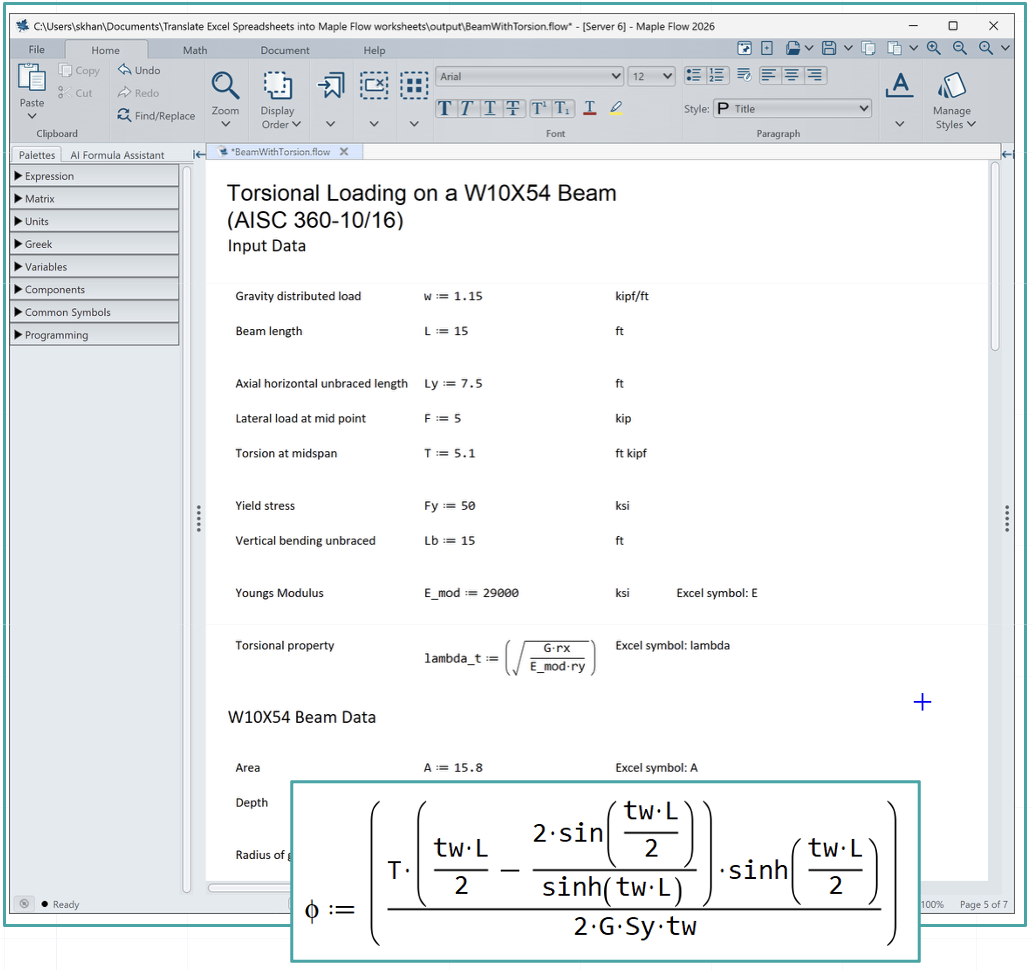The image size is (1032, 970).
Task: Open the Help ribbon tab
Action: pyautogui.click(x=374, y=50)
